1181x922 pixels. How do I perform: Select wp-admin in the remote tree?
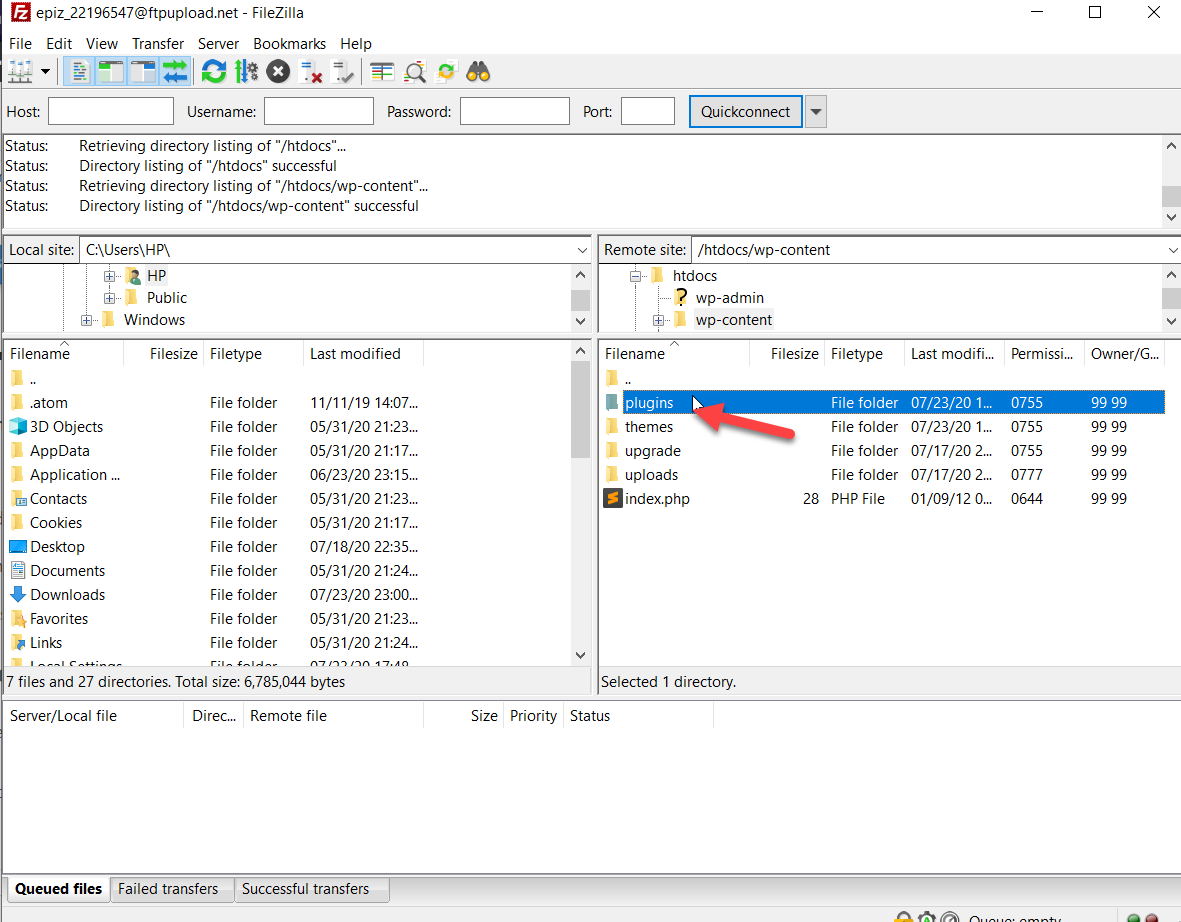point(729,298)
